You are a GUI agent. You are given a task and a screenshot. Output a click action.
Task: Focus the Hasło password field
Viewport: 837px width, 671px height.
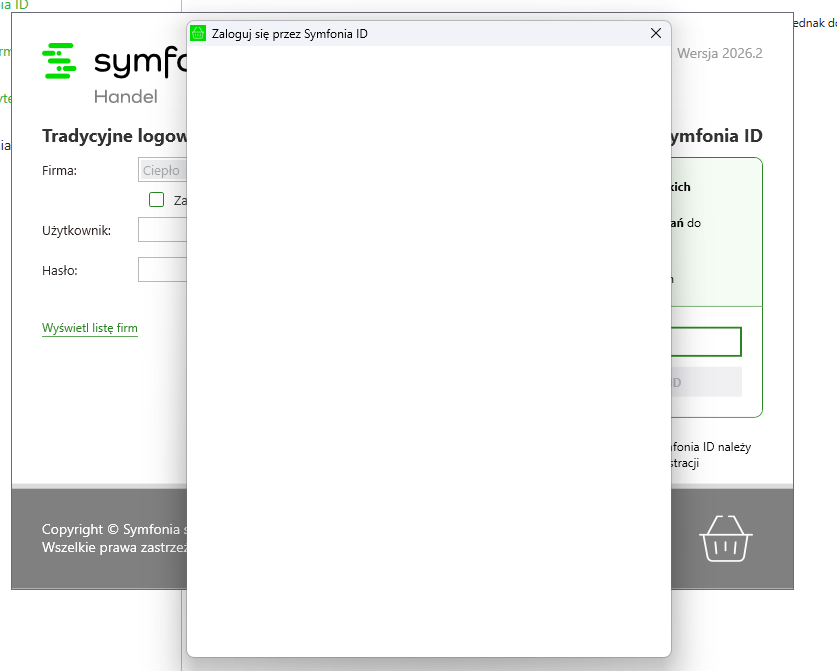click(162, 270)
